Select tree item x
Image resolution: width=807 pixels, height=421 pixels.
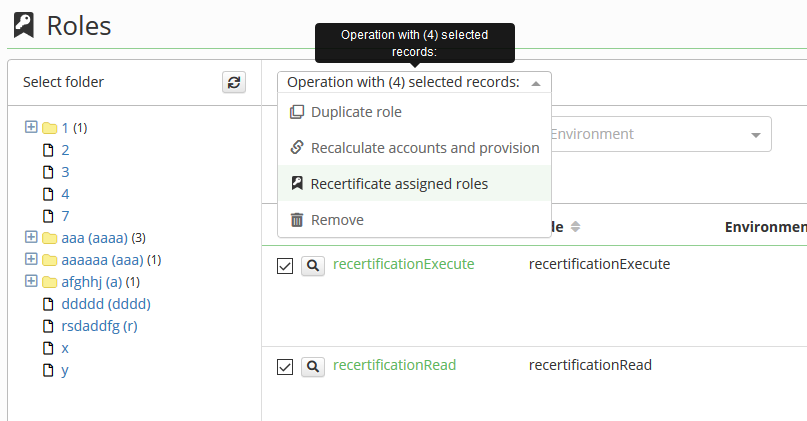click(65, 349)
